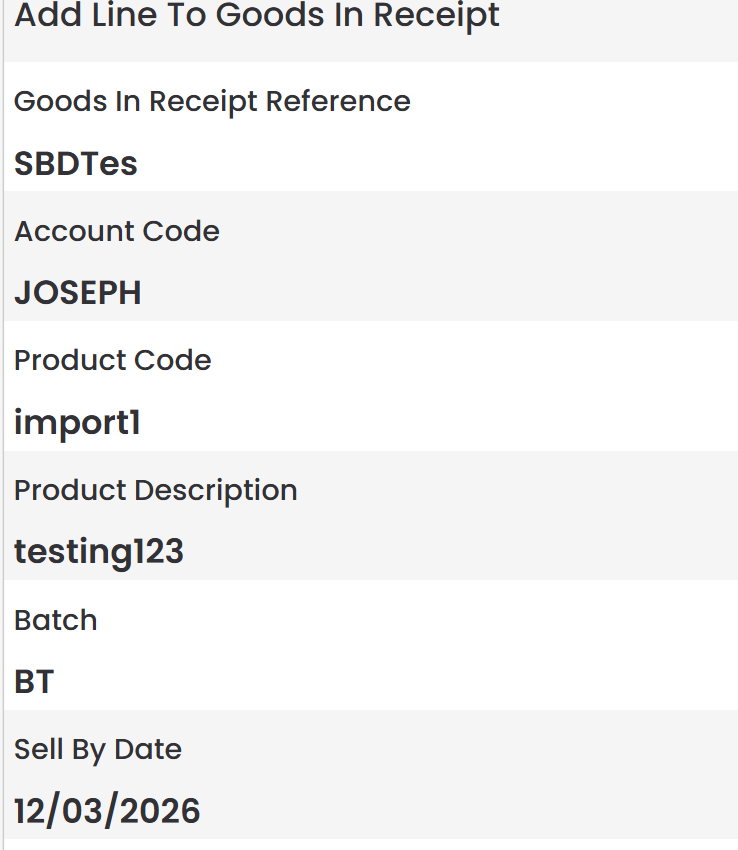Select the JOSEPH account code value

(x=78, y=293)
